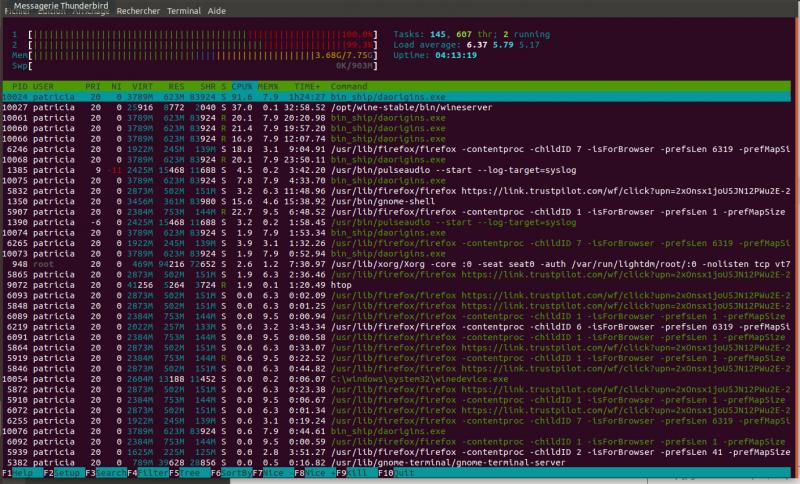Sort by the PID column header
This screenshot has height=484, width=800.
[x=20, y=86]
